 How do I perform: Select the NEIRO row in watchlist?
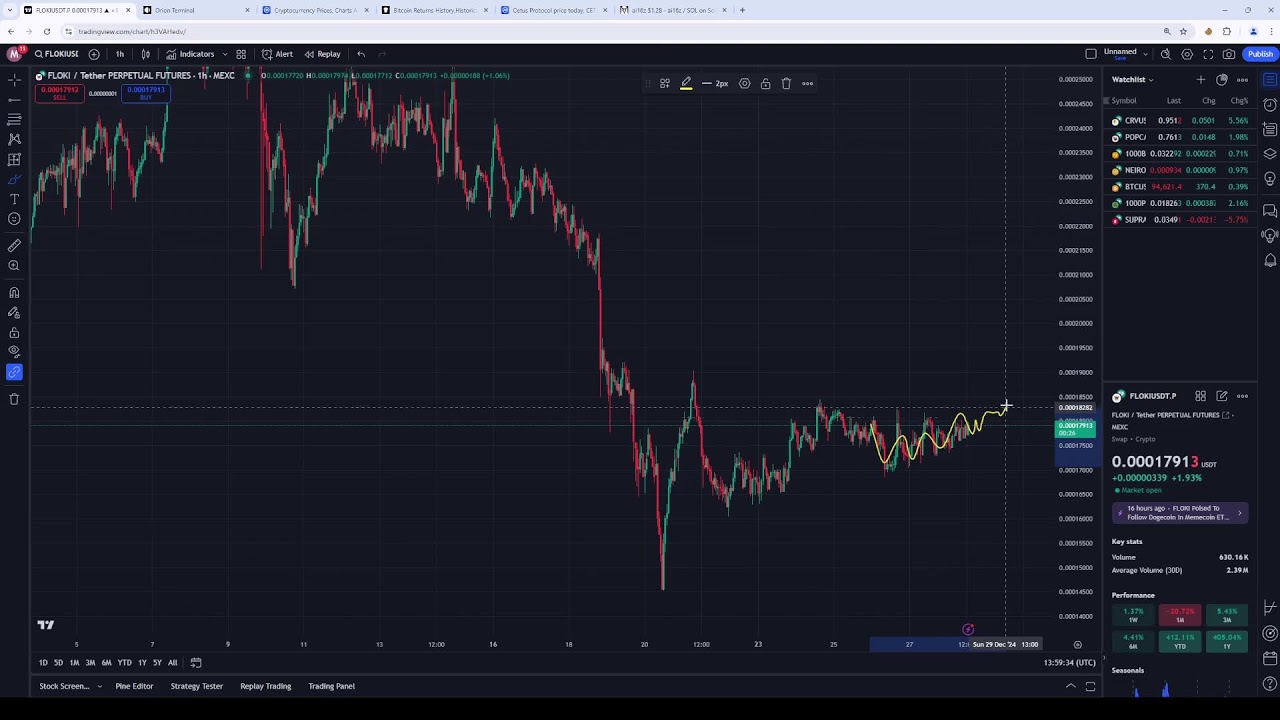[x=1180, y=170]
